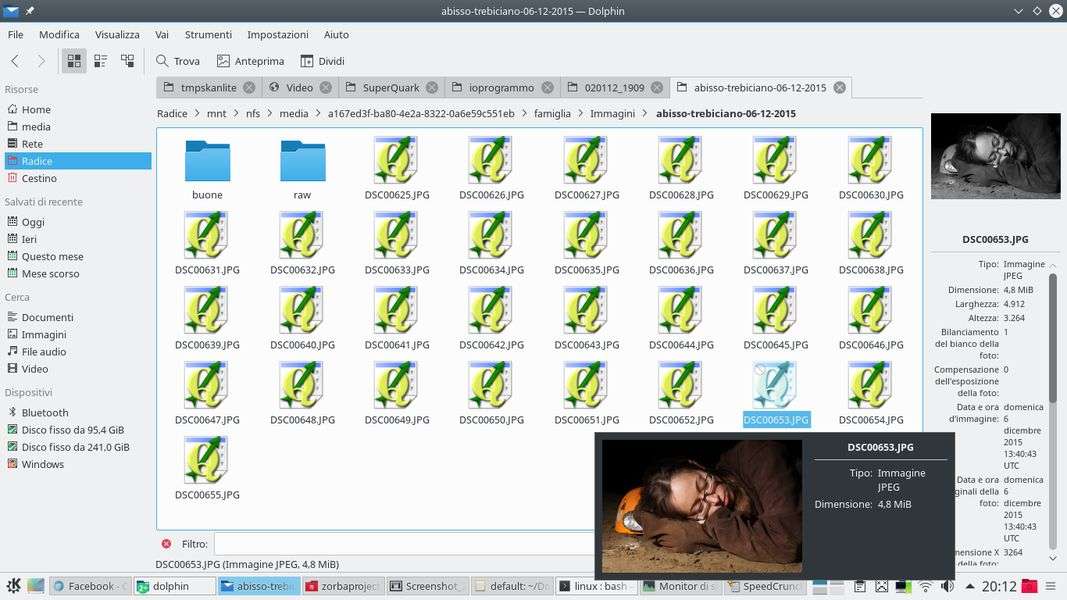Switch to compact view mode
This screenshot has height=600, width=1067.
click(101, 61)
